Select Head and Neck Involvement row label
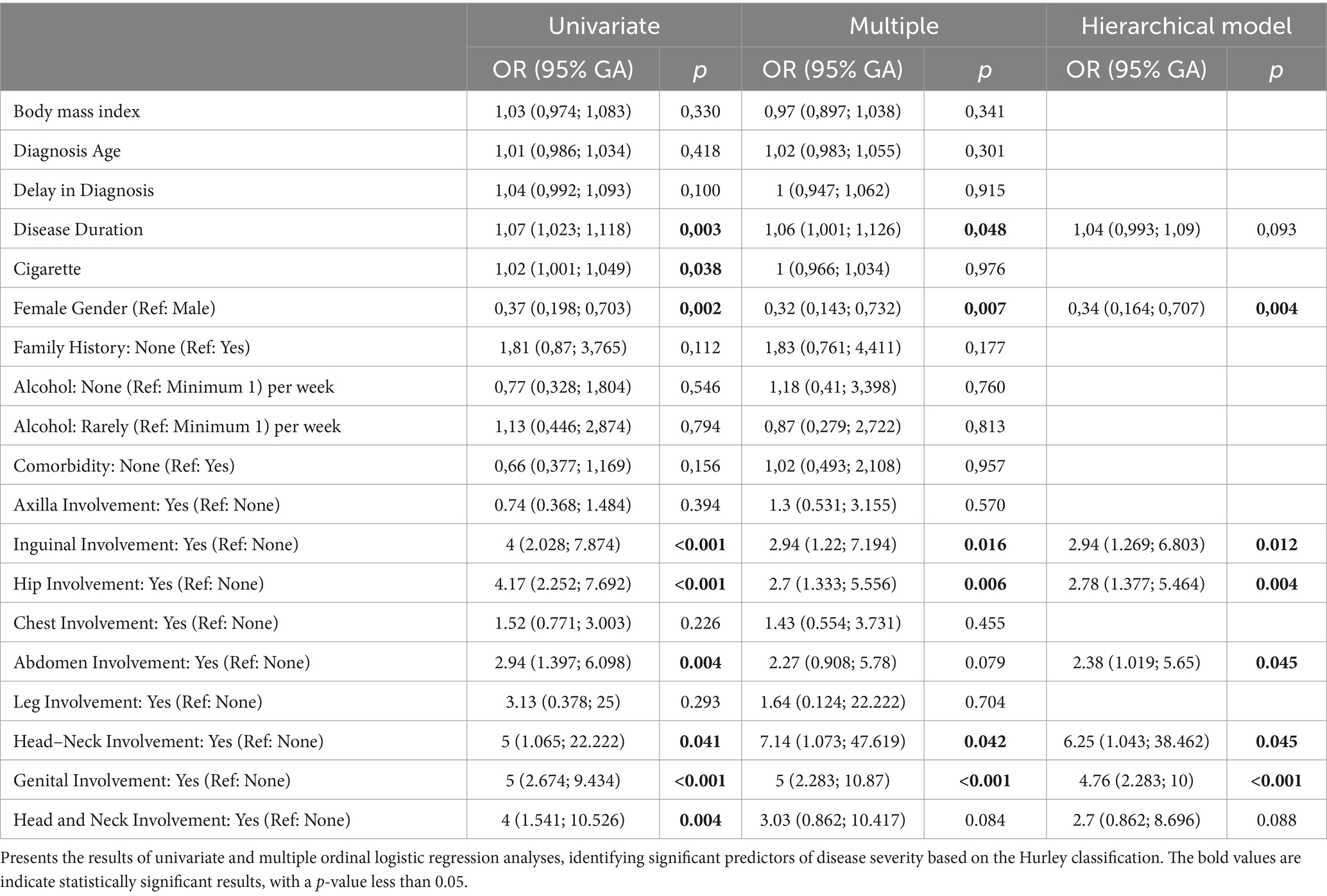Viewport: 1327px width, 896px height. click(x=182, y=820)
